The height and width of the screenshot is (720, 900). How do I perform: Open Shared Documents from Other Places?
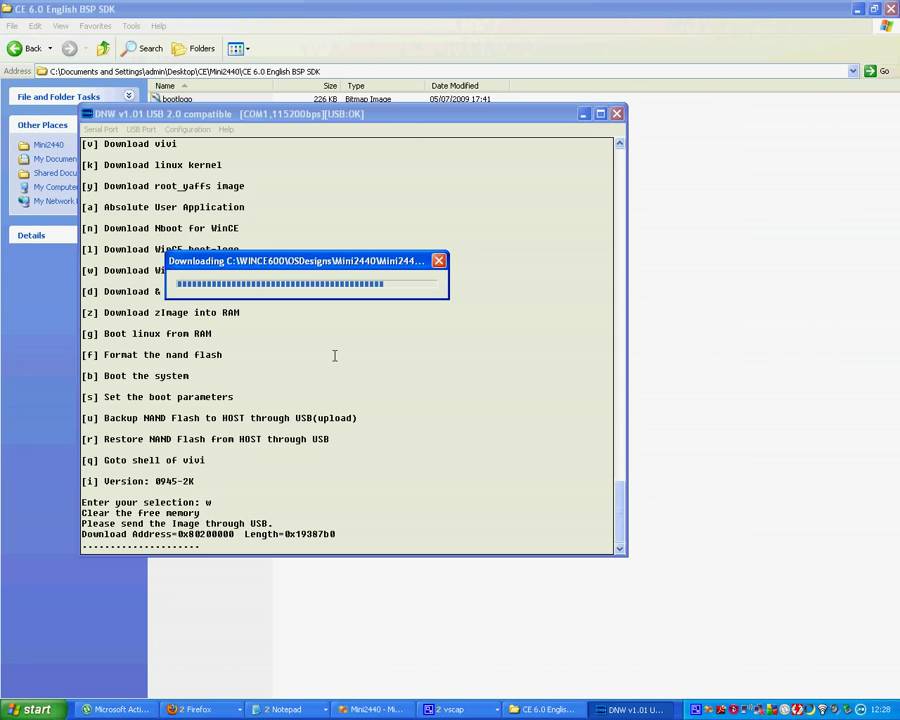(47, 173)
